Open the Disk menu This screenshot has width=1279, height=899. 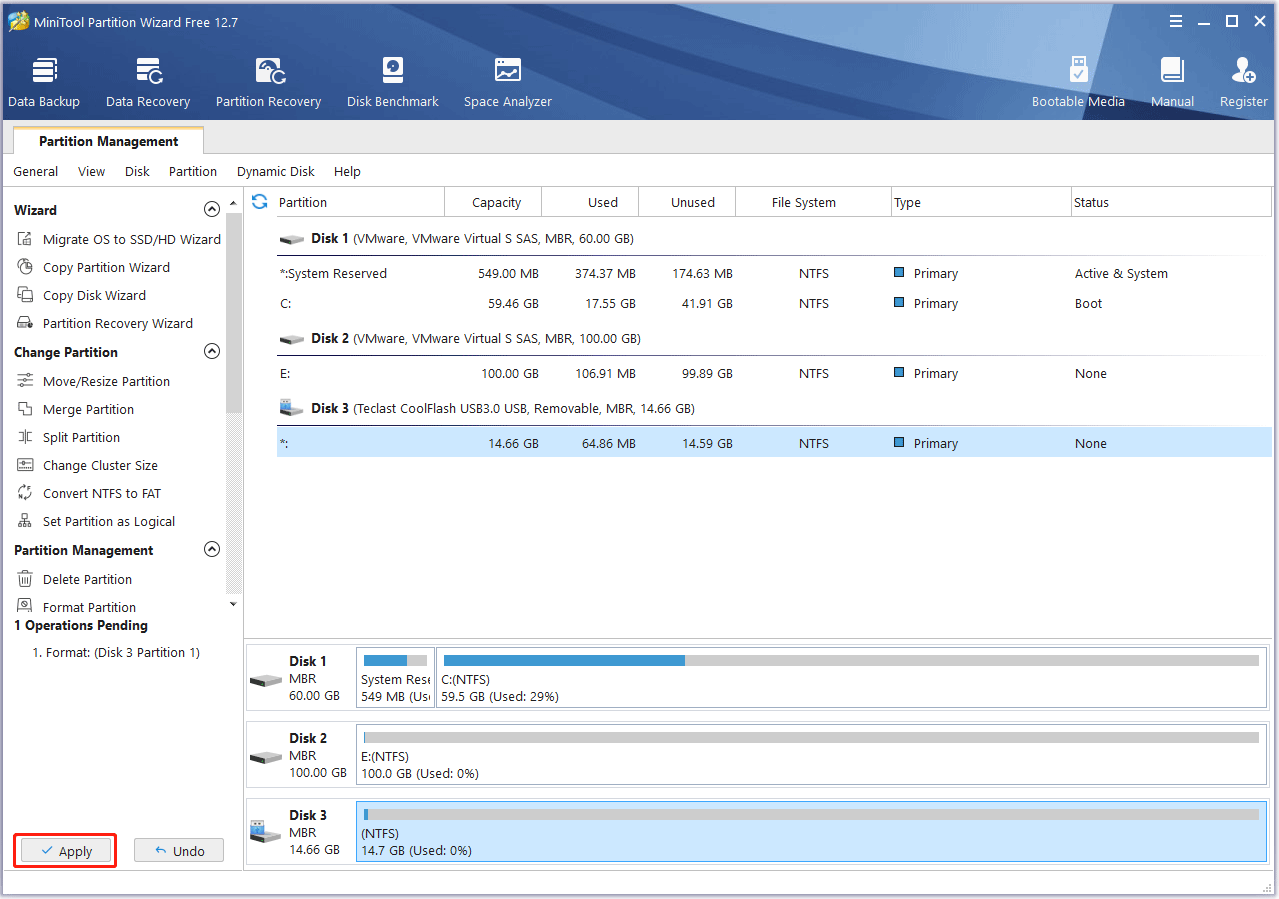[x=137, y=171]
